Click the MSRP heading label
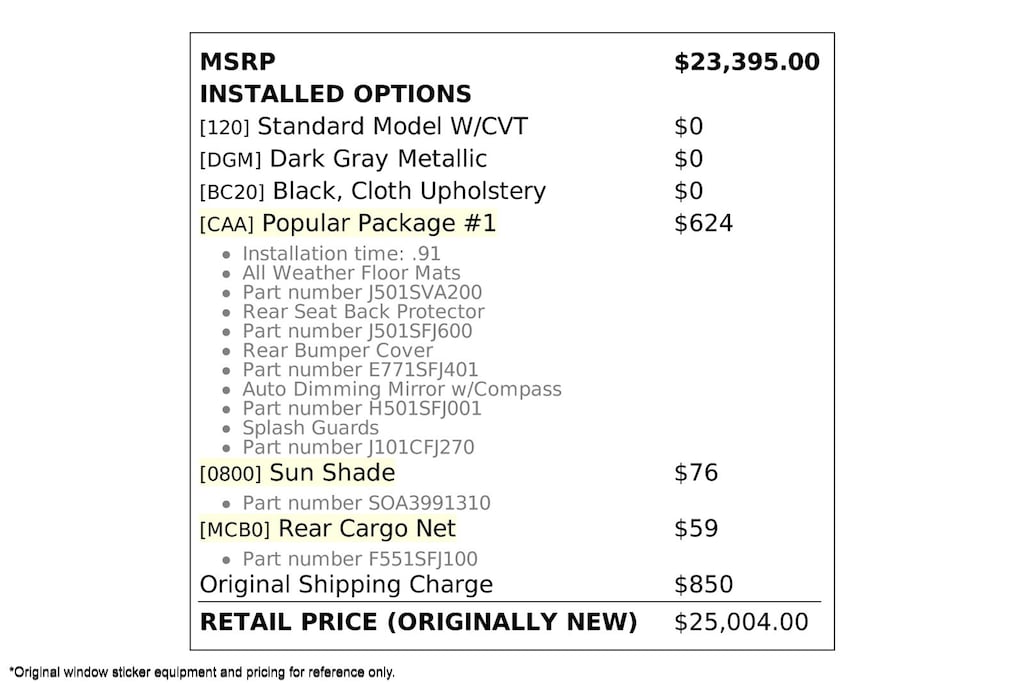The width and height of the screenshot is (1024, 683). click(x=238, y=62)
